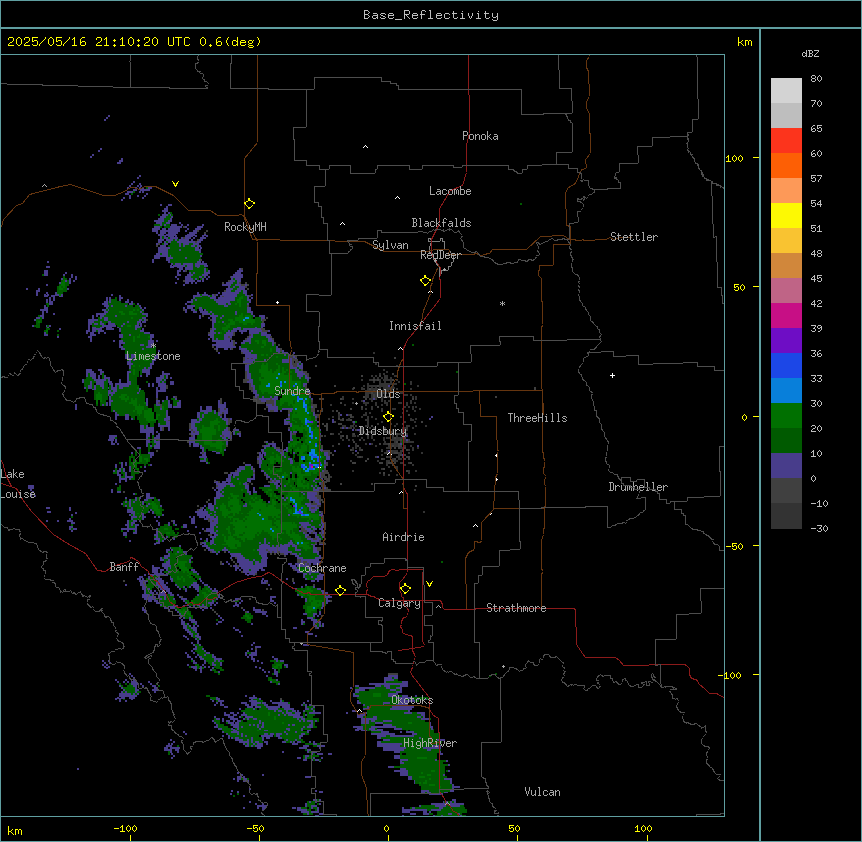Pick the slate 0-10 dBZ legend swatch

[786, 466]
